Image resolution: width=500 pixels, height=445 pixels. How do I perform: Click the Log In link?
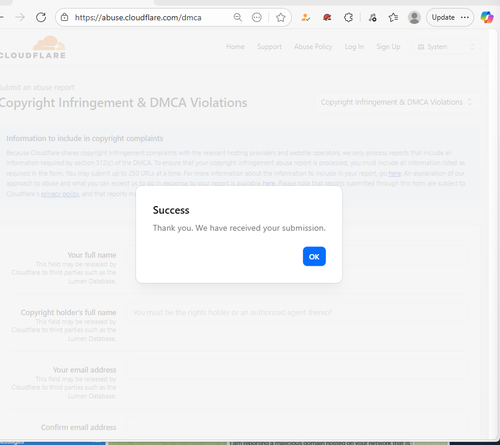[x=354, y=47]
